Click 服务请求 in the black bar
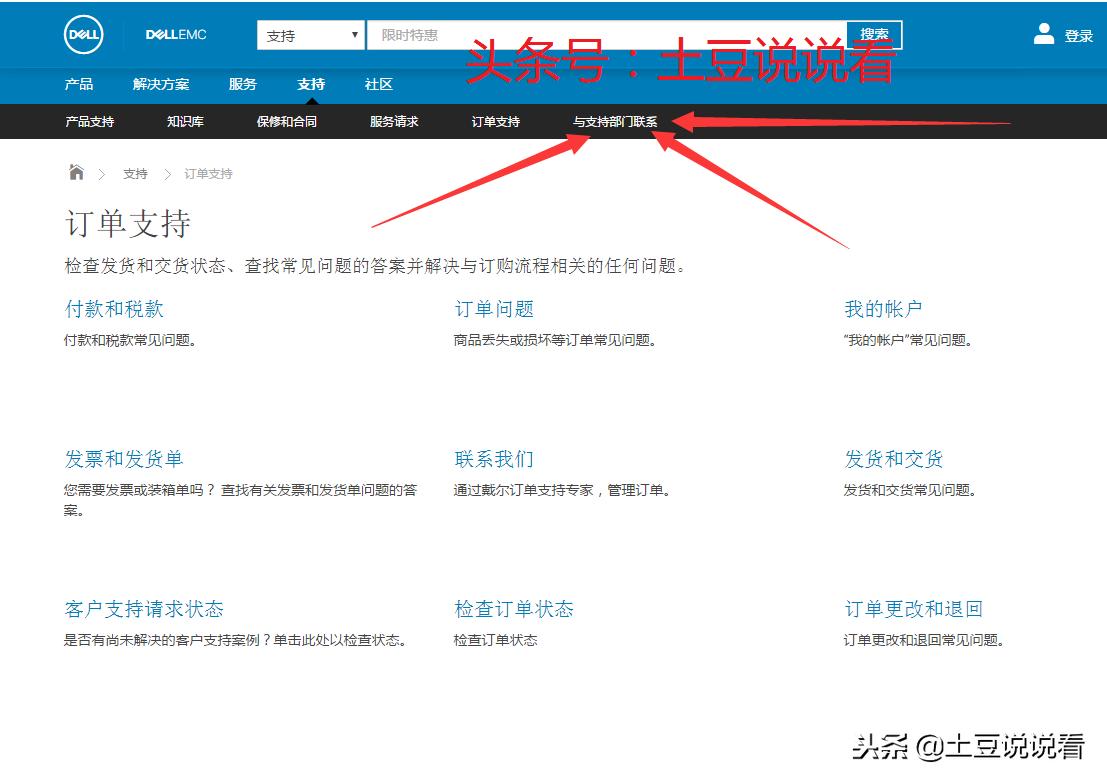 (x=392, y=121)
